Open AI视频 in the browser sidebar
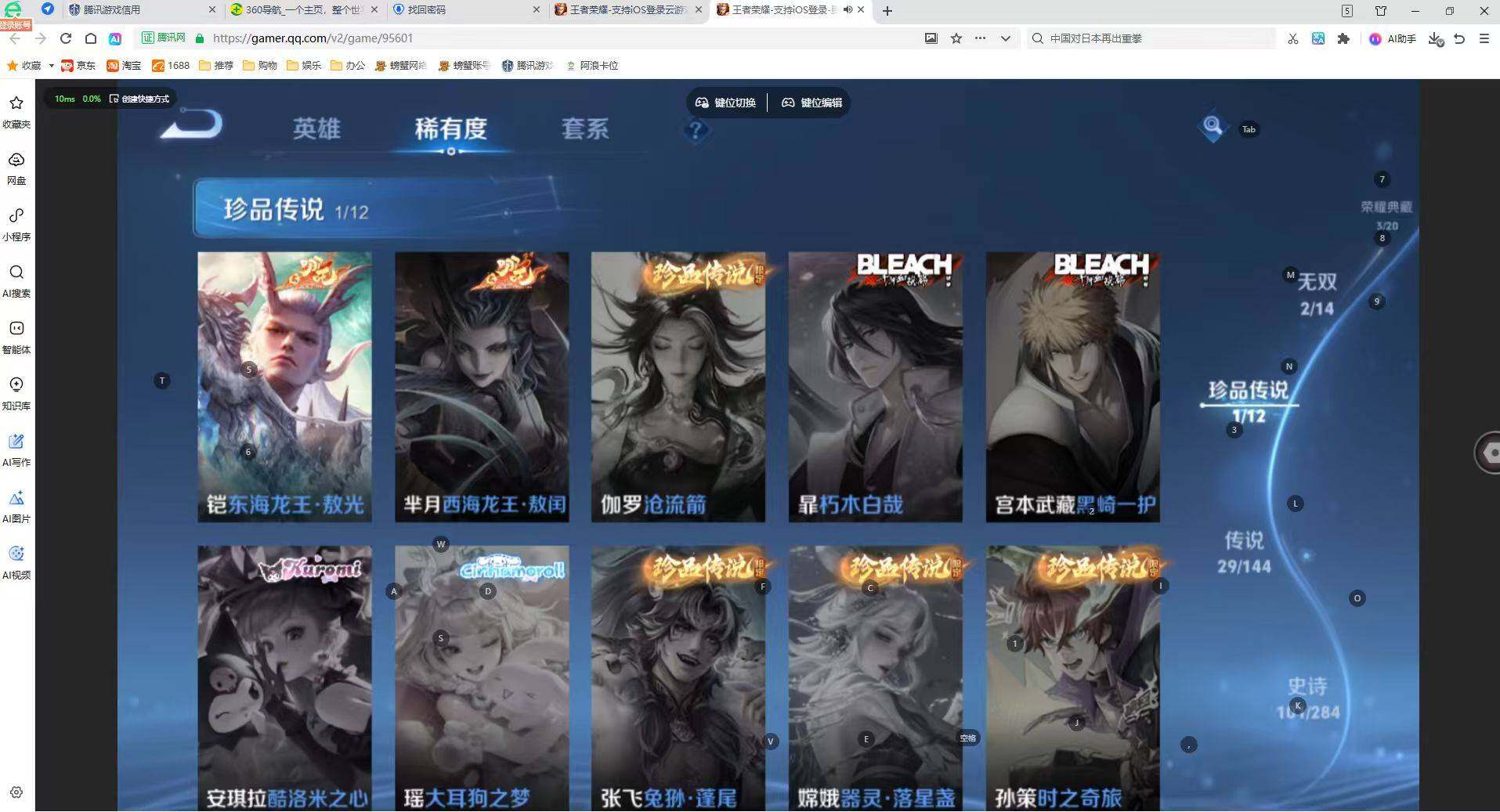 coord(16,563)
